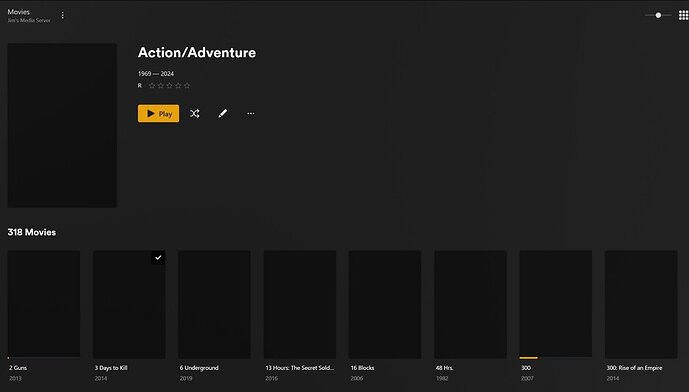
Task: Click the 48 Hrs. title
Action: tap(444, 368)
